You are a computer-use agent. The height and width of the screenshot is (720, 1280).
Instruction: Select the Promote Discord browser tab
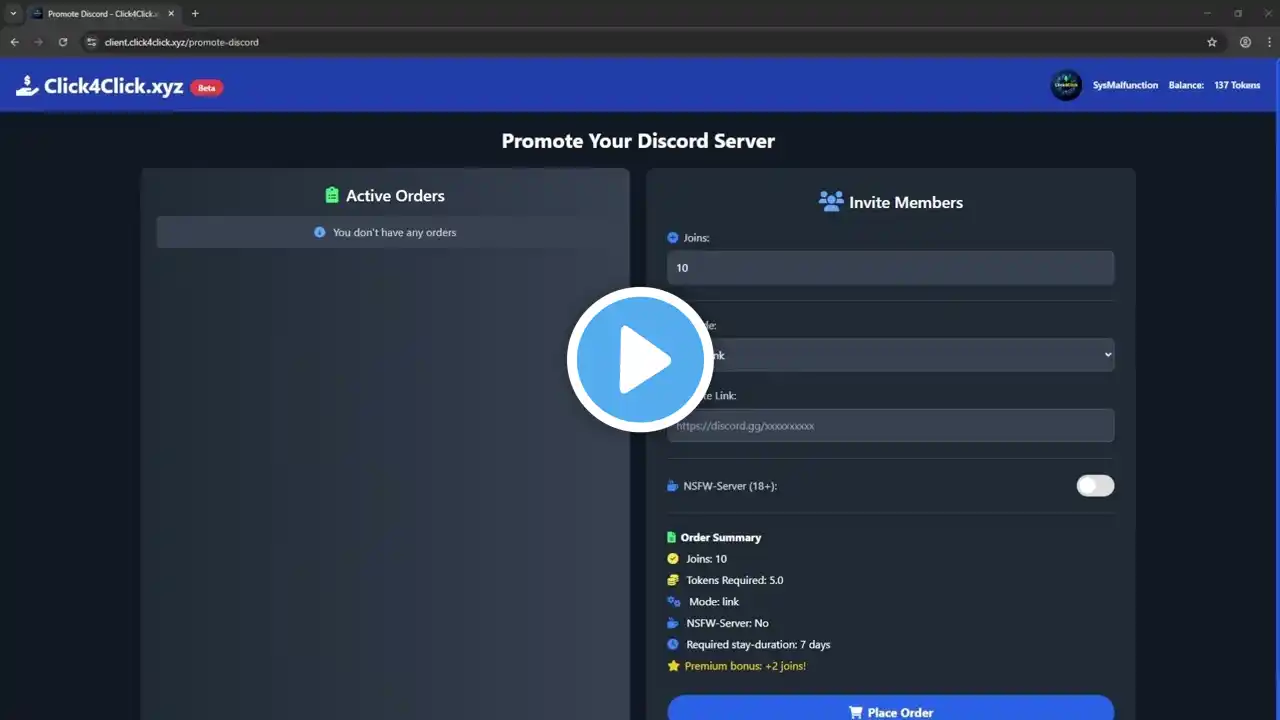tap(102, 14)
